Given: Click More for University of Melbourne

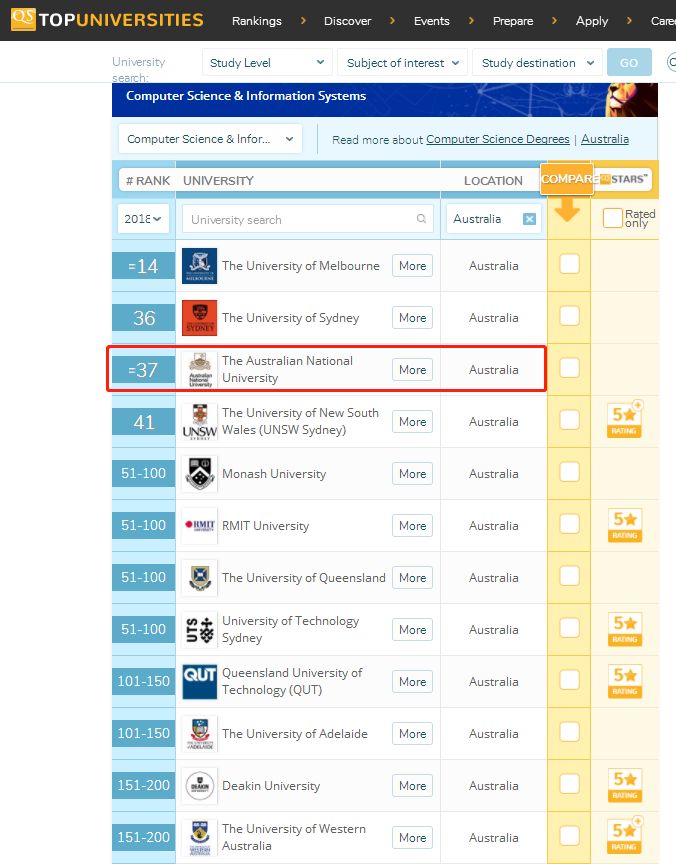Looking at the screenshot, I should click(x=412, y=266).
